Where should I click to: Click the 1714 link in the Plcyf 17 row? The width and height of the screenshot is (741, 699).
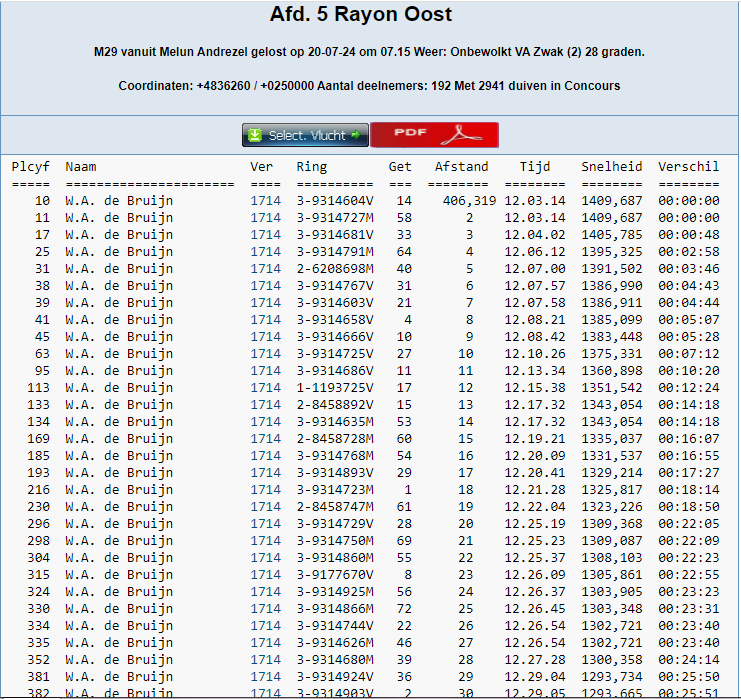pos(265,235)
